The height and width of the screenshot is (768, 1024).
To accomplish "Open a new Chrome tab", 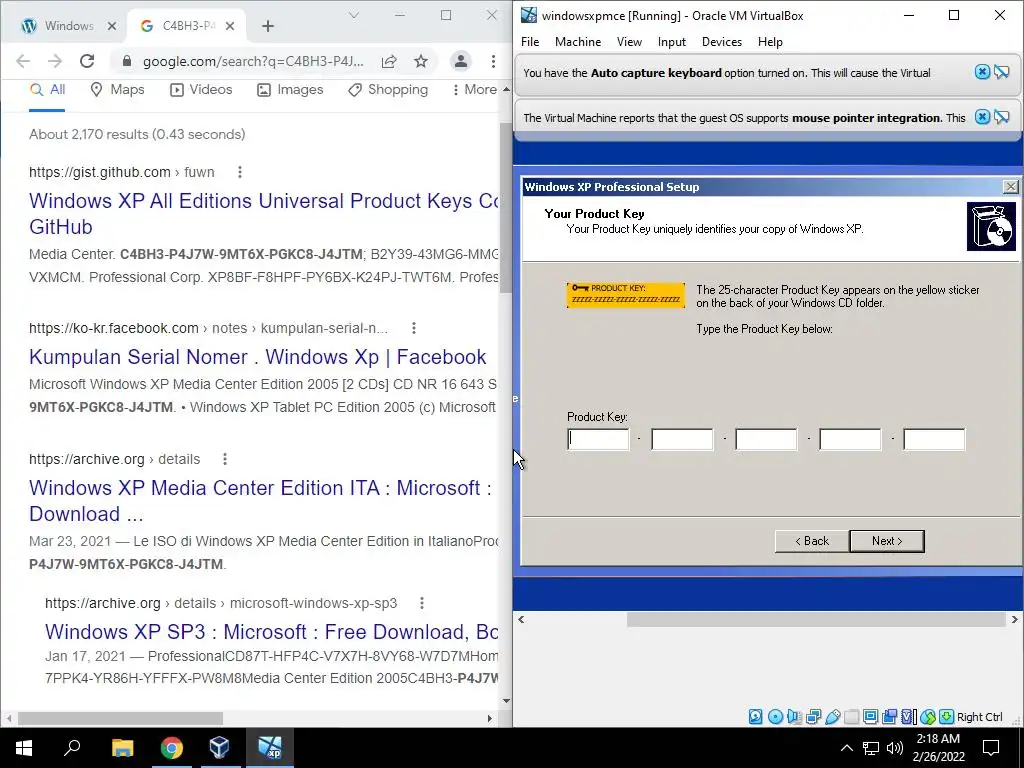I will 268,26.
